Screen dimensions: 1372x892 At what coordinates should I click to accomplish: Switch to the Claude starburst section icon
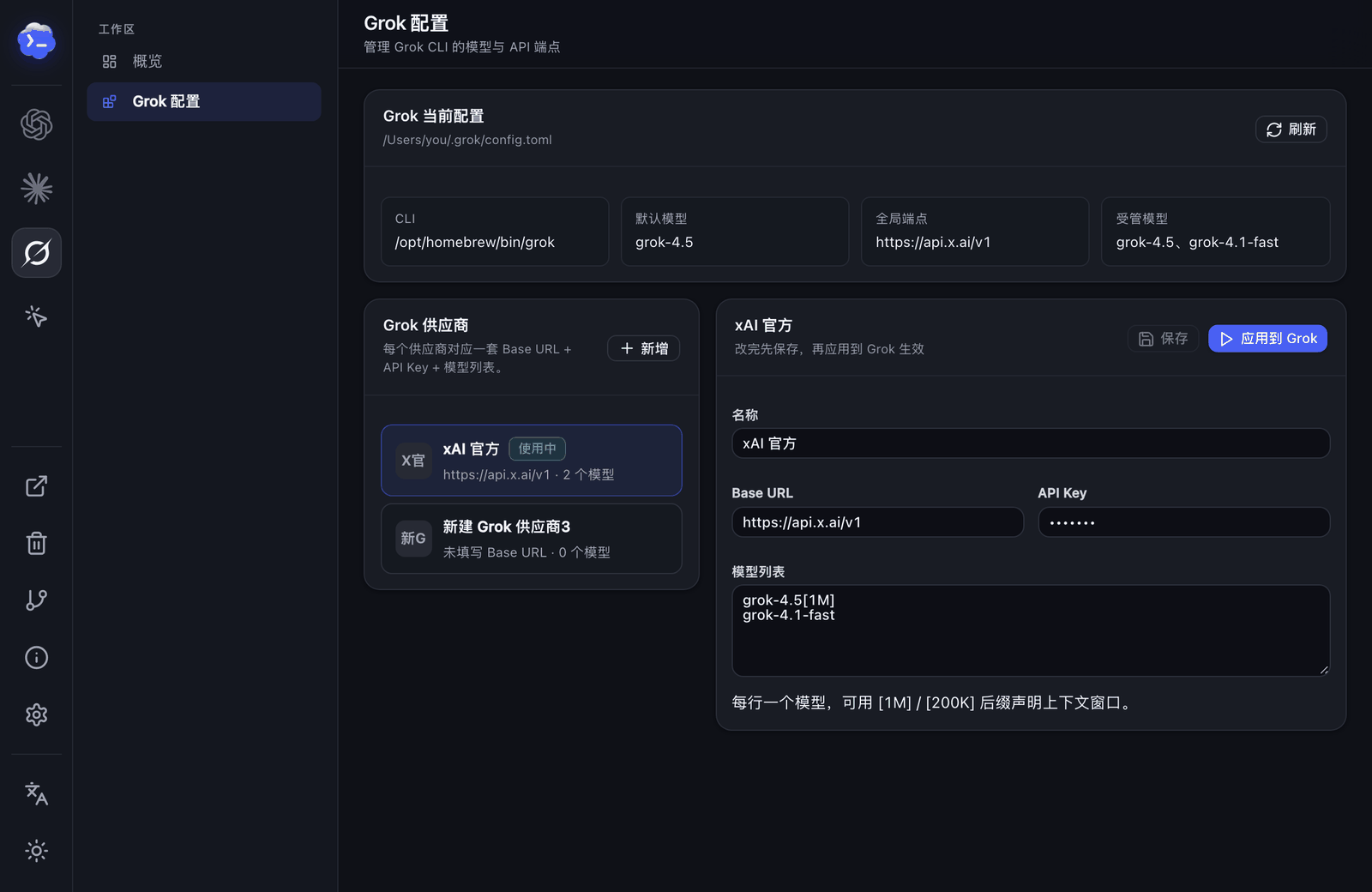coord(36,189)
